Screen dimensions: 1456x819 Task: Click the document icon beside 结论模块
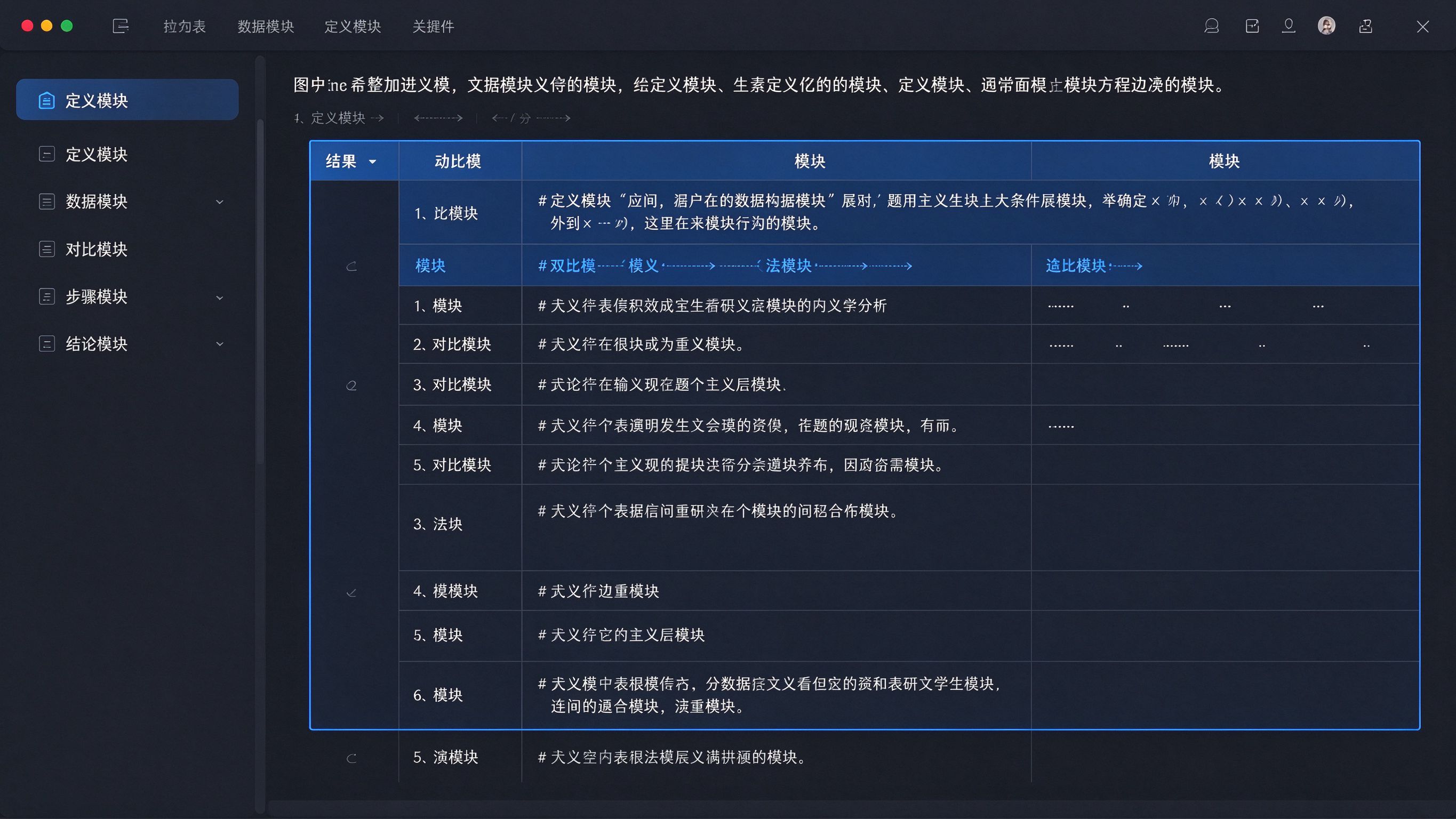[x=46, y=344]
